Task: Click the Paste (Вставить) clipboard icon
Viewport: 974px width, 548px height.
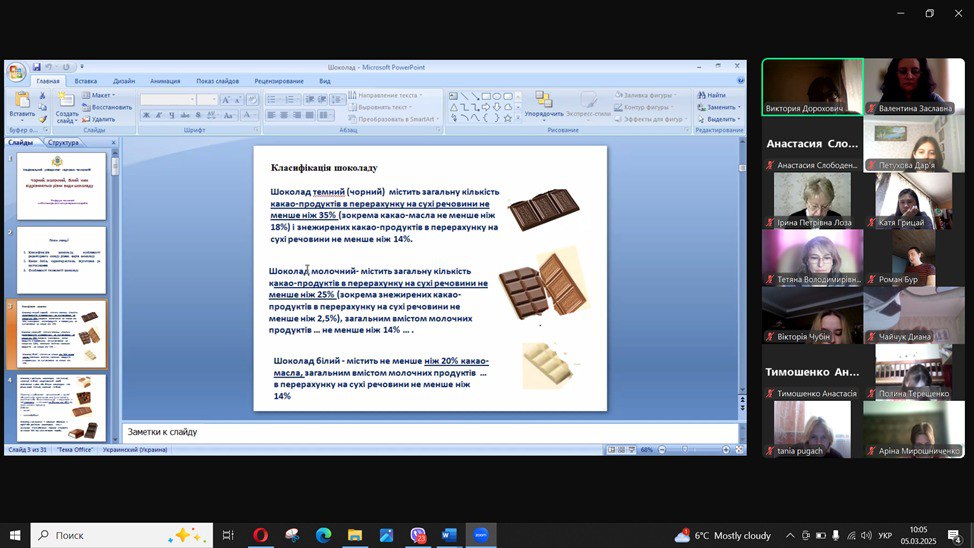Action: click(22, 99)
